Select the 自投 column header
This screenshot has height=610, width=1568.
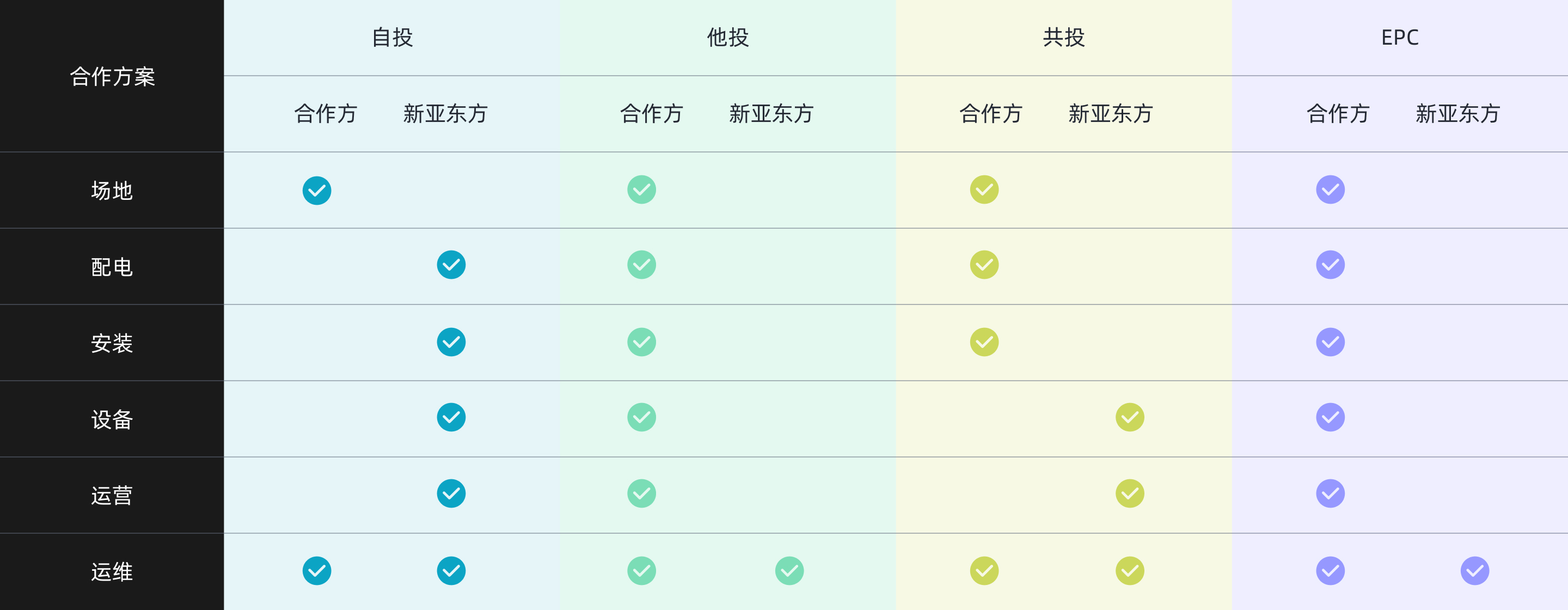coord(393,37)
